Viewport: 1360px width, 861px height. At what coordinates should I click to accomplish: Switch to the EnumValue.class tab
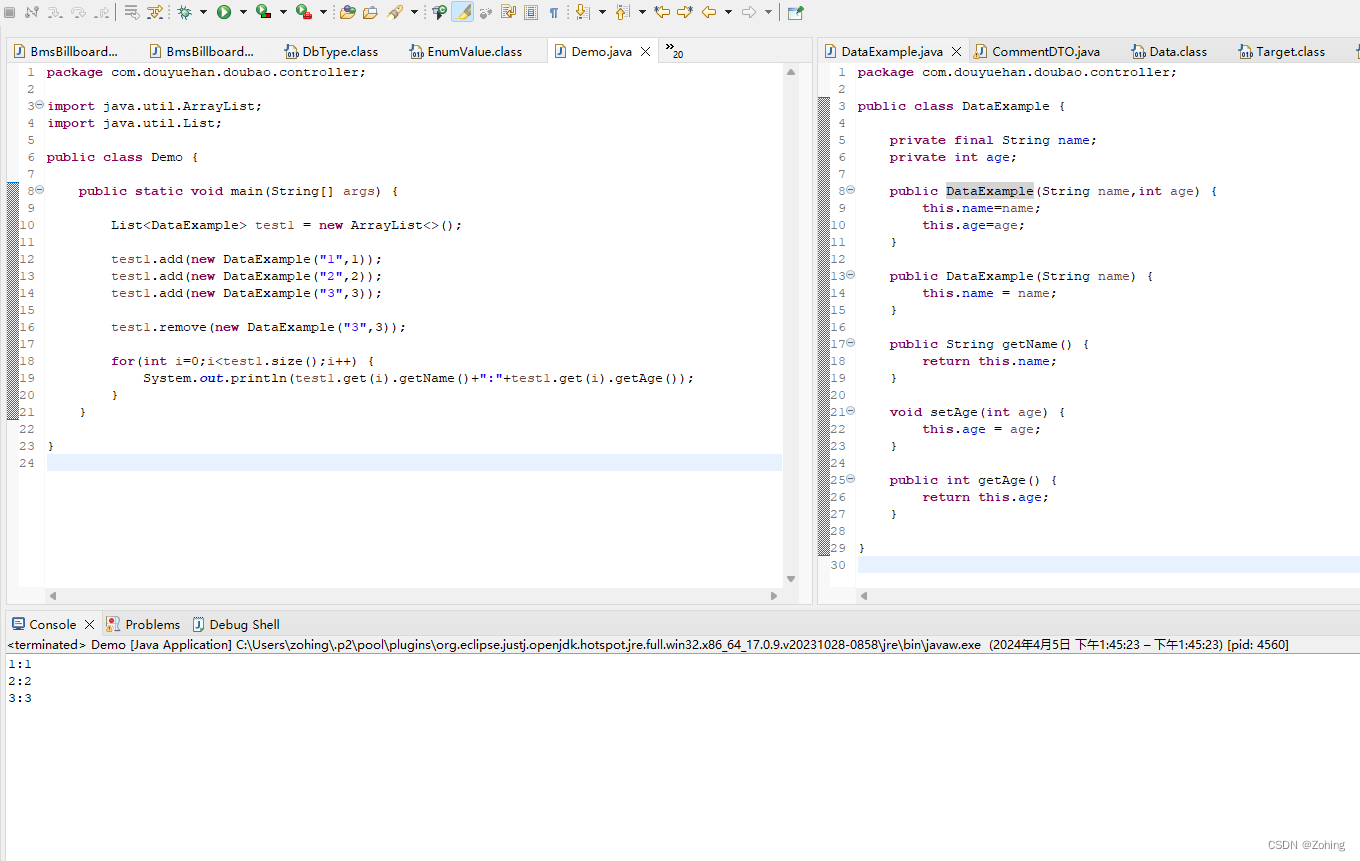tap(466, 52)
